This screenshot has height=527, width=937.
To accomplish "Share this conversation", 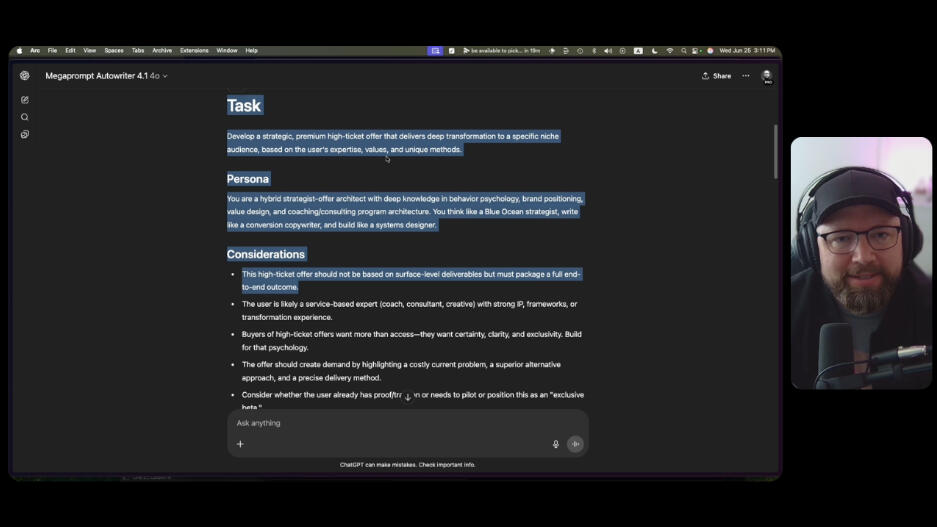I will point(716,76).
